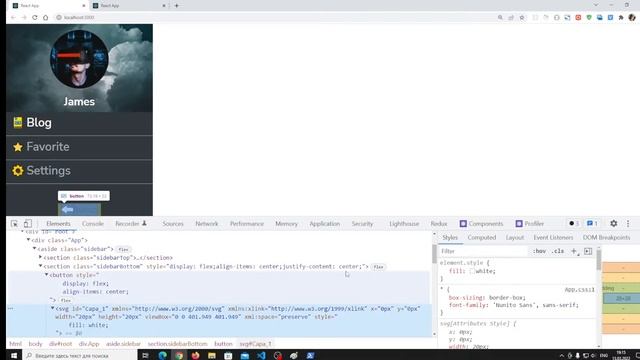Collapse the svg Capa_1 node
The image size is (640, 360).
(53, 308)
